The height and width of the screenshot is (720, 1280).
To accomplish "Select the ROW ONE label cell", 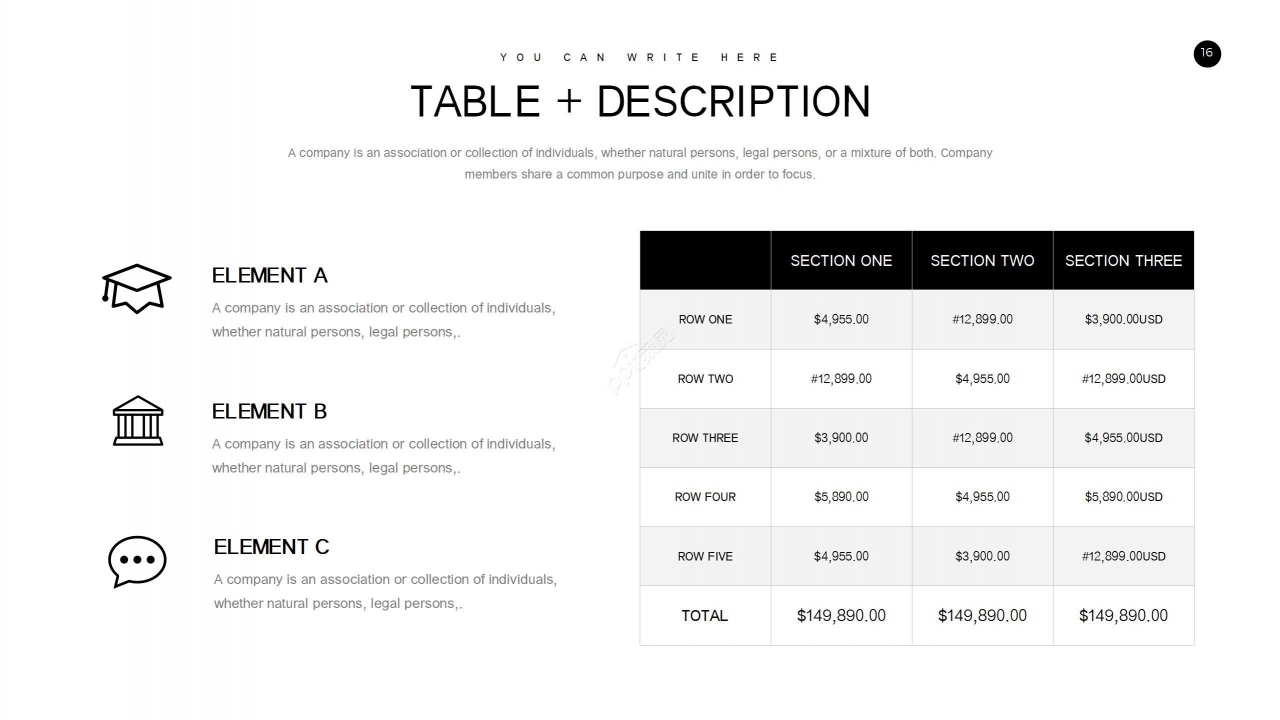I will [705, 320].
